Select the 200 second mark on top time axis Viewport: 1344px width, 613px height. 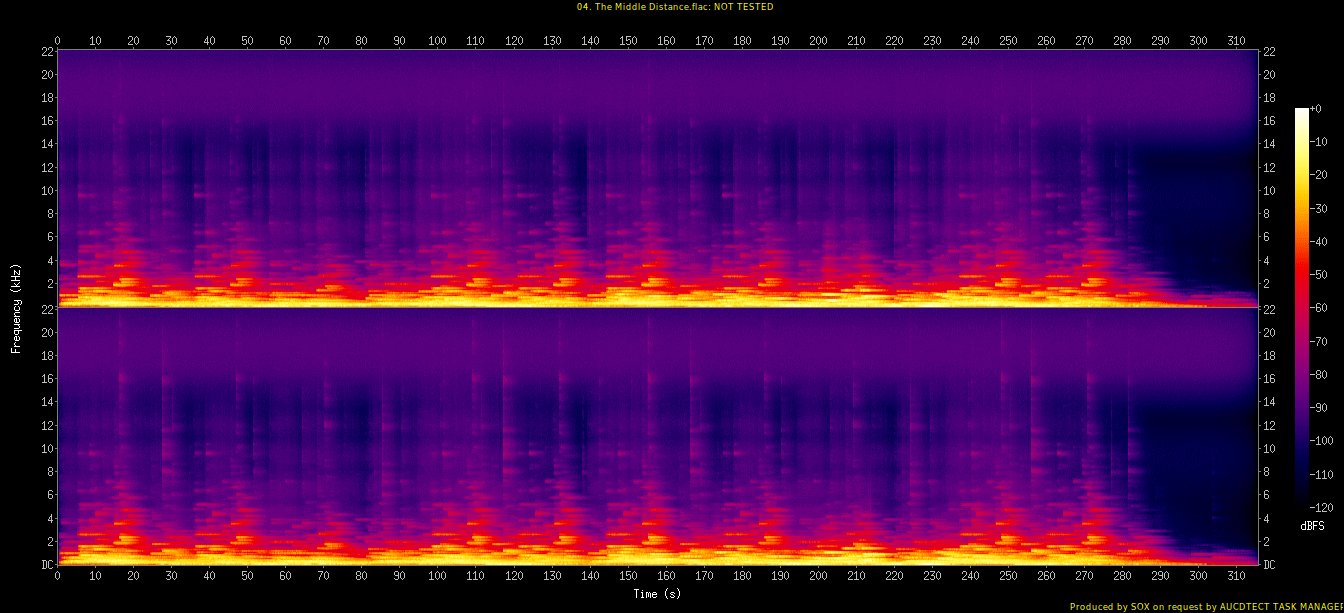818,41
